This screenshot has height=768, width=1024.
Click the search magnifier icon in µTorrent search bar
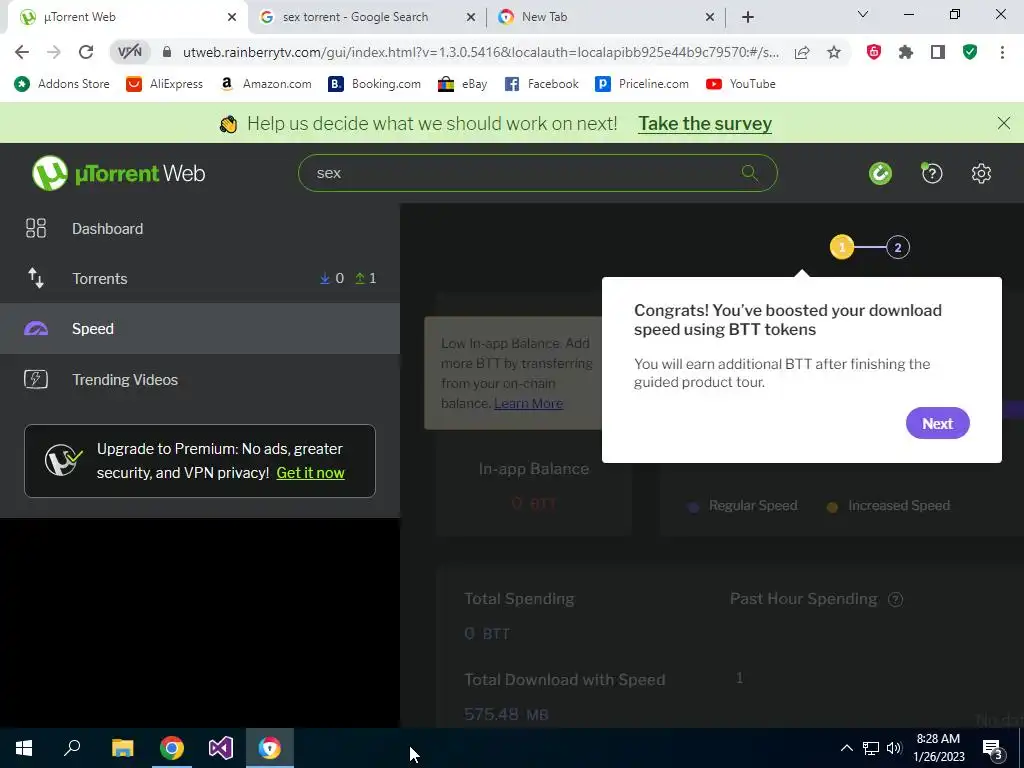pyautogui.click(x=750, y=173)
